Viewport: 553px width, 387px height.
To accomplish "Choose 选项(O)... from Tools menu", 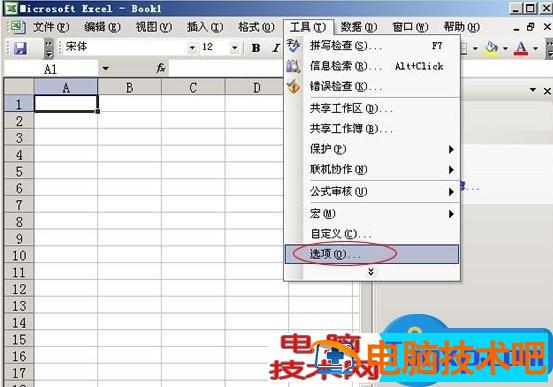I will [x=372, y=254].
